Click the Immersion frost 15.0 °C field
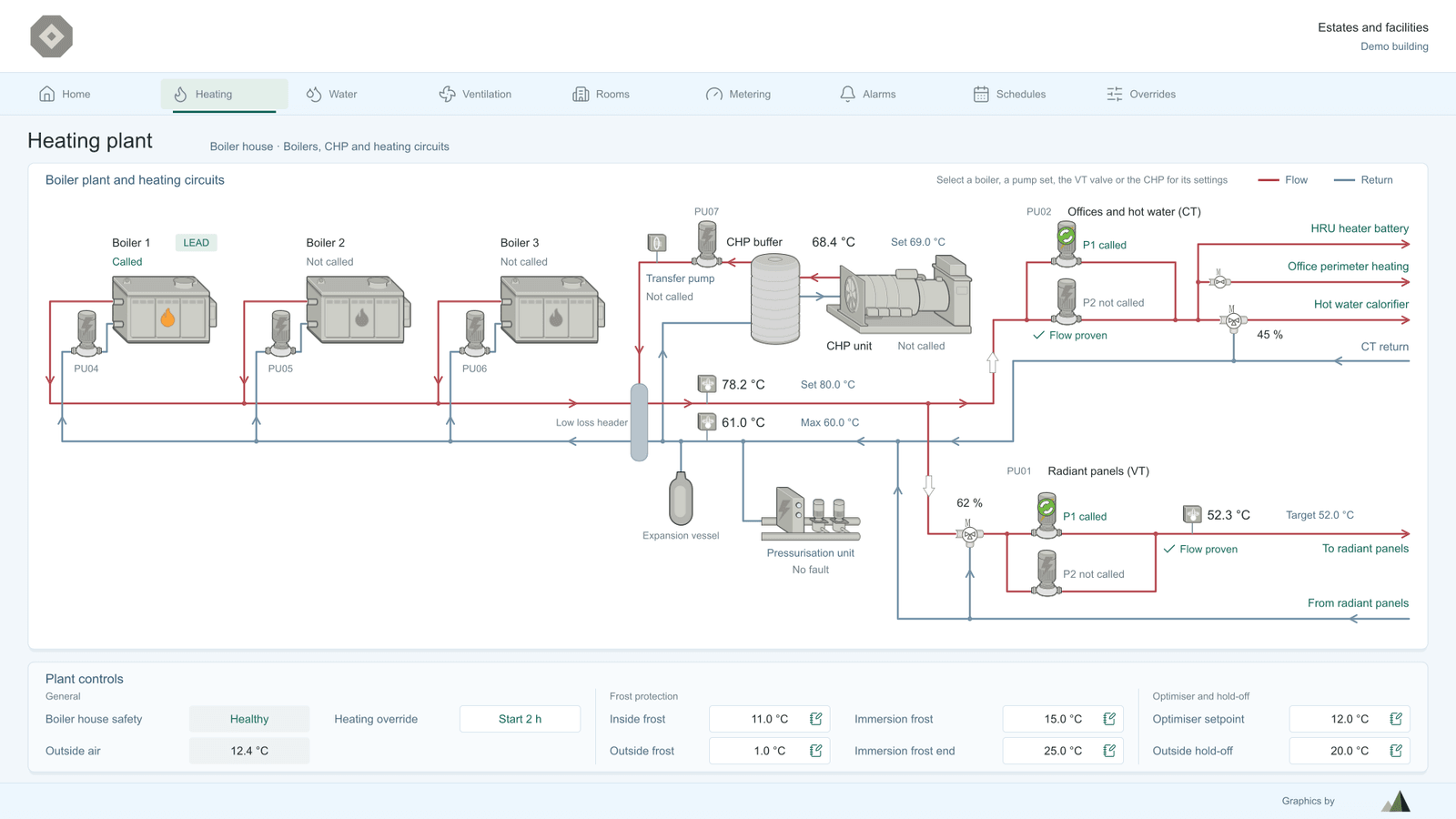The image size is (1456, 819). (1063, 719)
